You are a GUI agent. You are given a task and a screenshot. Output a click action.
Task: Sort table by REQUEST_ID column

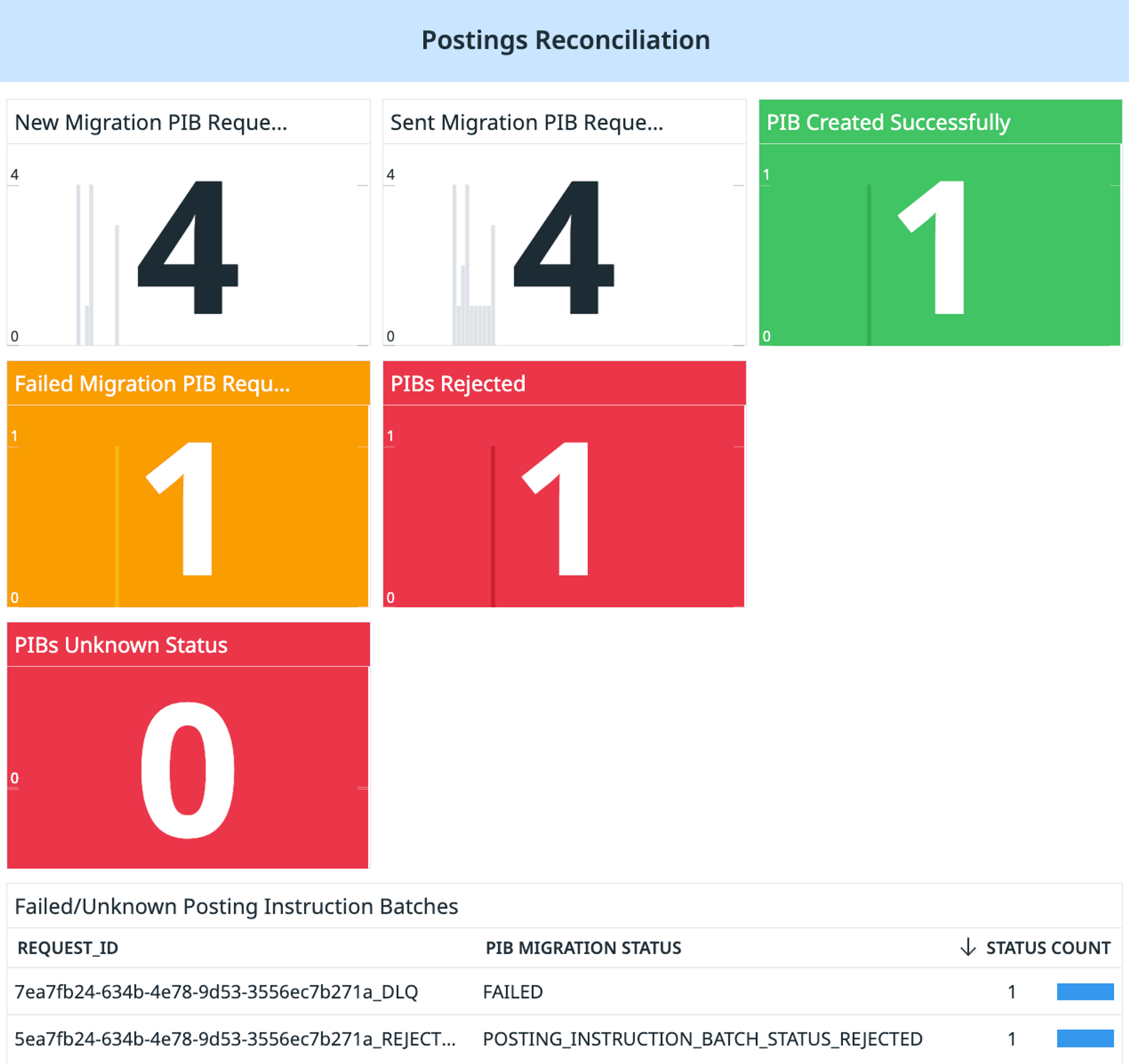68,948
